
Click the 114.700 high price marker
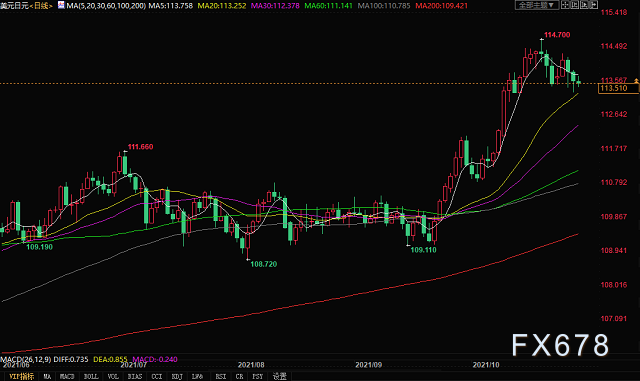click(x=557, y=35)
